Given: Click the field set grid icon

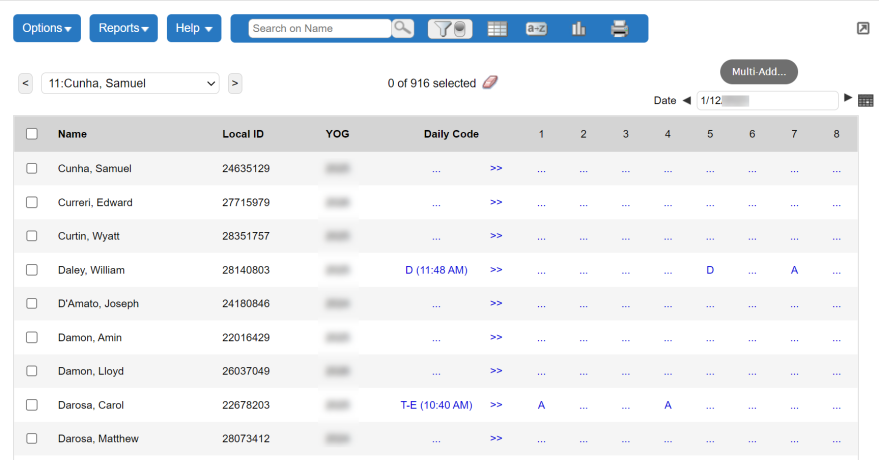Looking at the screenshot, I should coord(497,29).
